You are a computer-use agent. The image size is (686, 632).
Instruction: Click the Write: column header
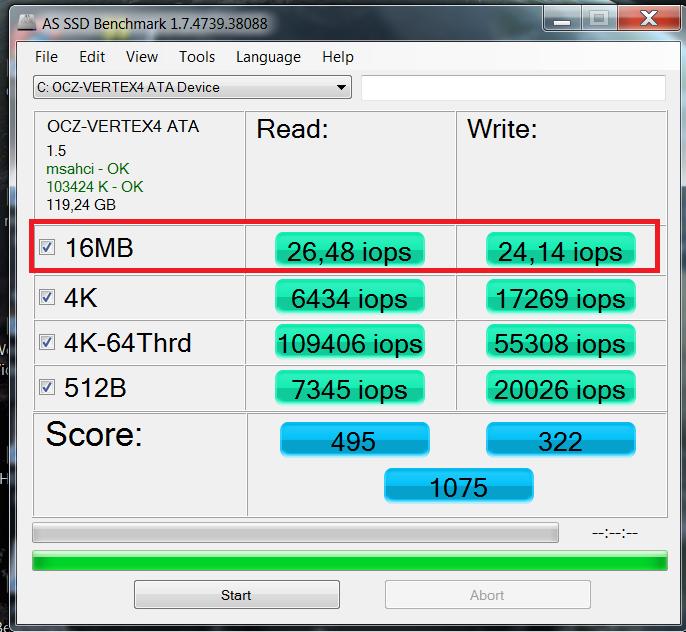[x=502, y=129]
